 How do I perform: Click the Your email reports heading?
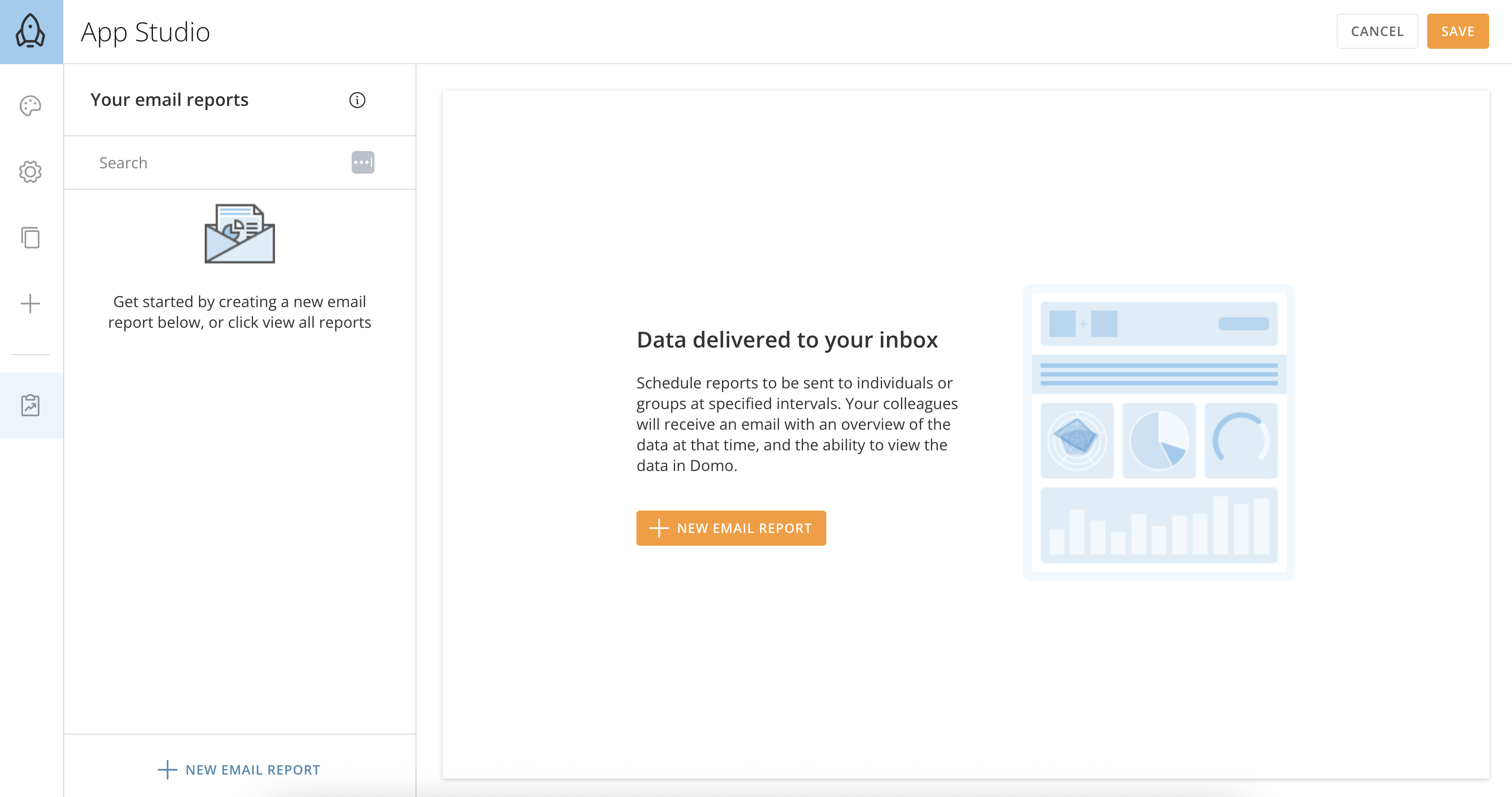click(170, 99)
